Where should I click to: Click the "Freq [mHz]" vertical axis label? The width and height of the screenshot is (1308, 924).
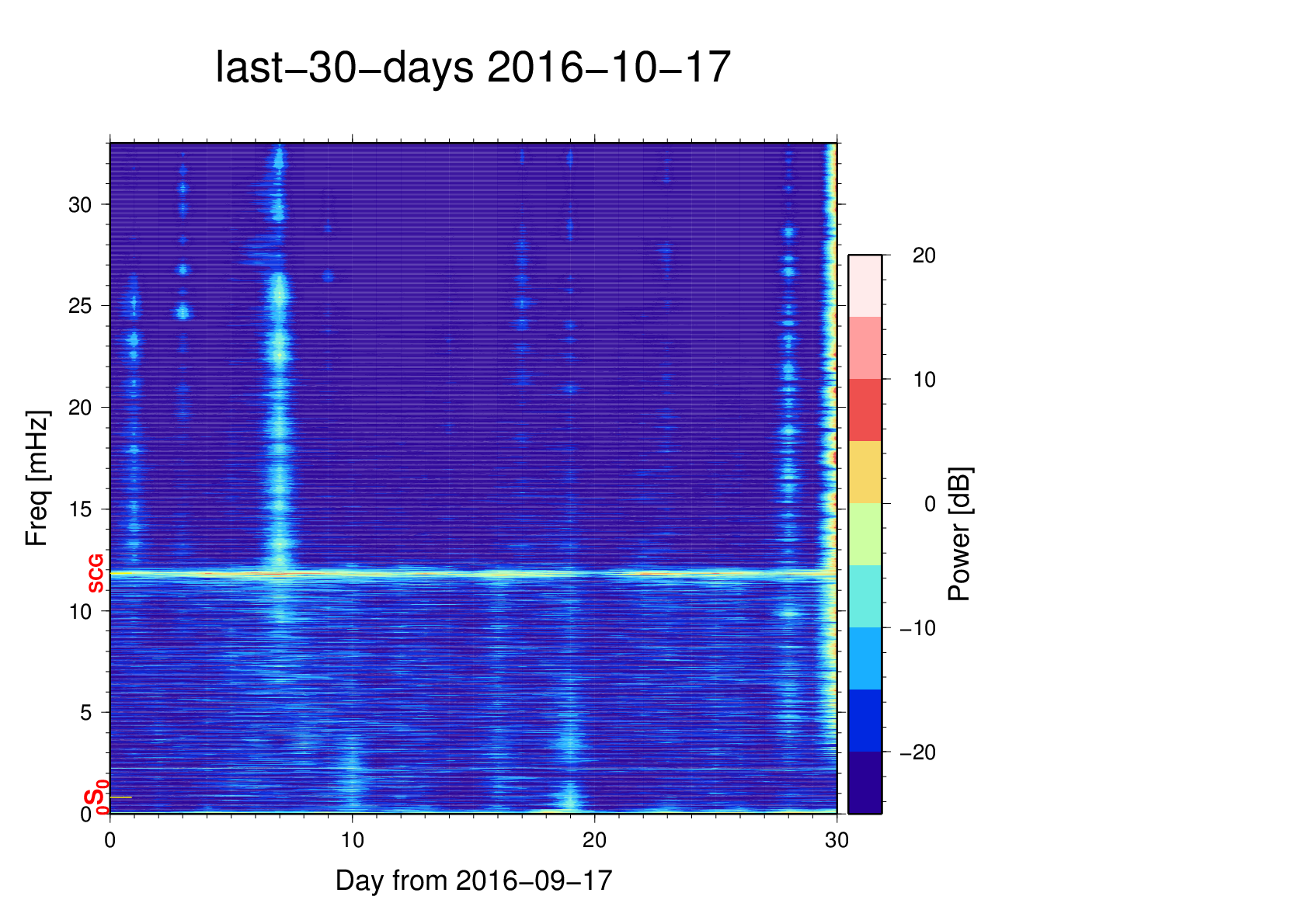point(37,478)
